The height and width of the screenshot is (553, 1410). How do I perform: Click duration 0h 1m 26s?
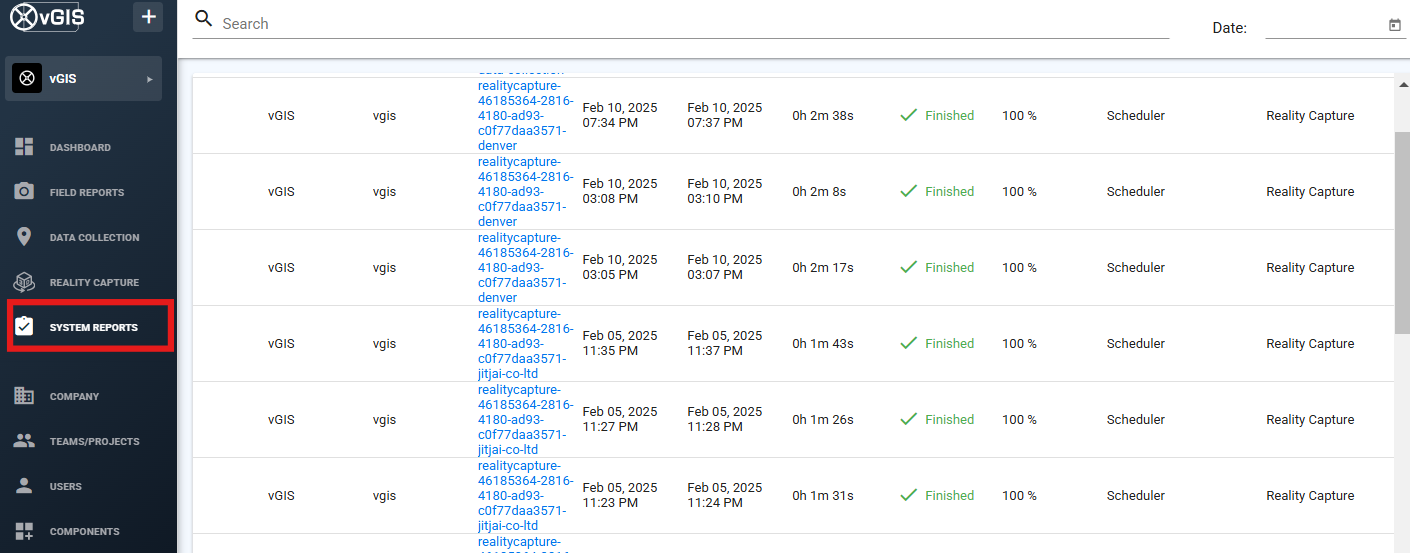[x=823, y=419]
